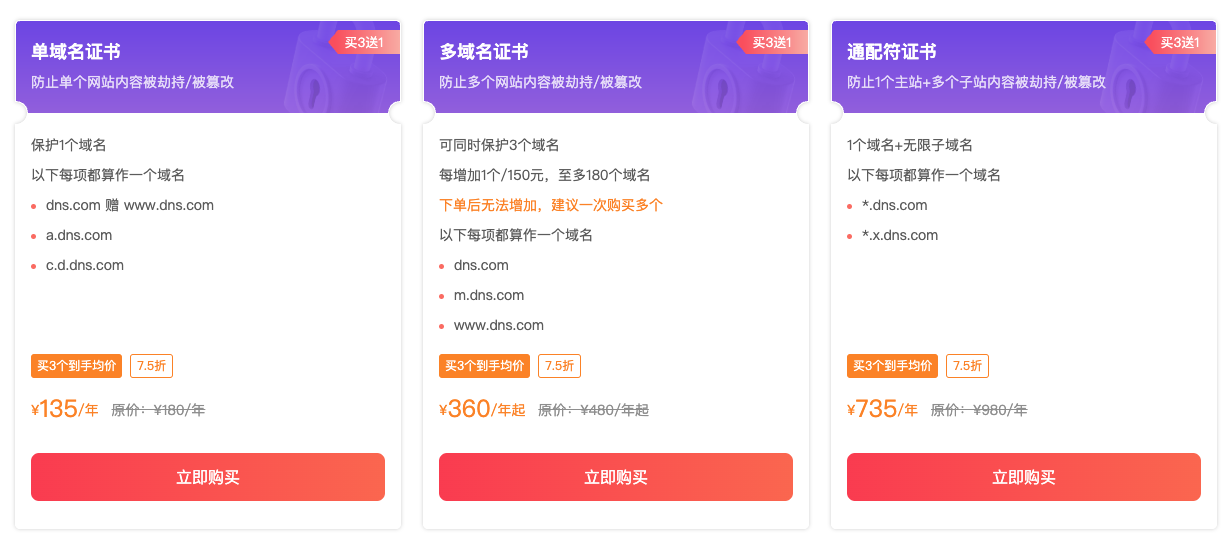Click the orange 下单后无法增加 notice text
This screenshot has width=1230, height=544.
pyautogui.click(x=551, y=205)
